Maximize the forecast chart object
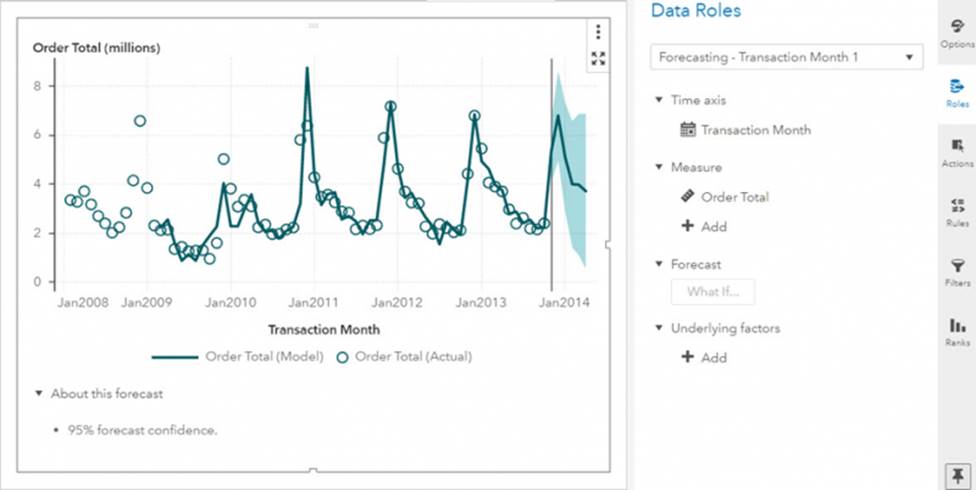976x490 pixels. (598, 59)
